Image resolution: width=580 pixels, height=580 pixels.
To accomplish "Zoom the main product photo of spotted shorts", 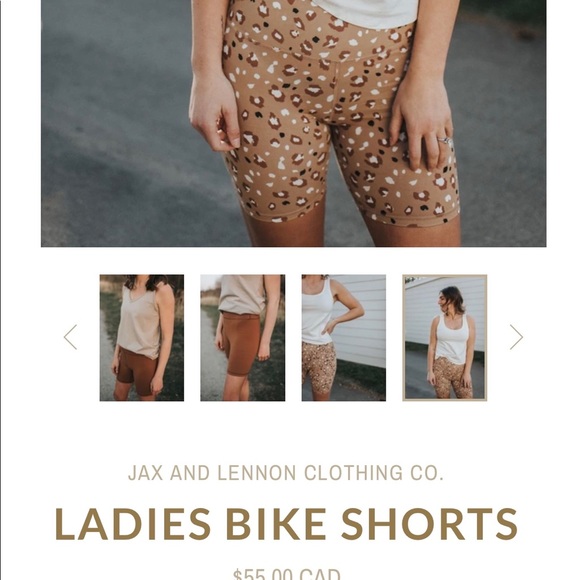I will (293, 123).
